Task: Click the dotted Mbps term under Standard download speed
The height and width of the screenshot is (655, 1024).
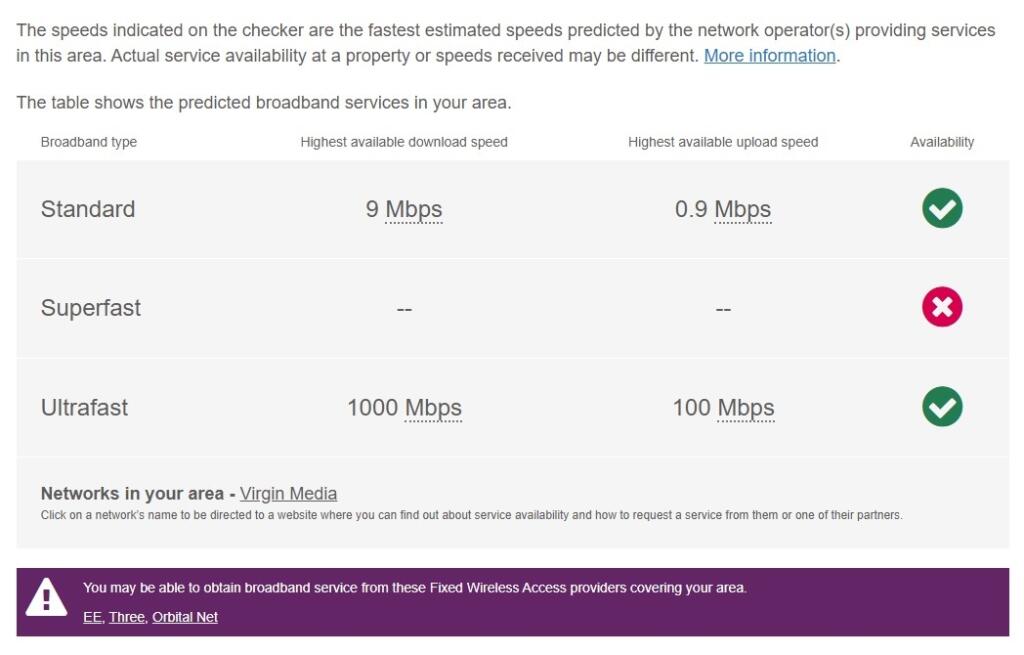Action: pos(413,210)
